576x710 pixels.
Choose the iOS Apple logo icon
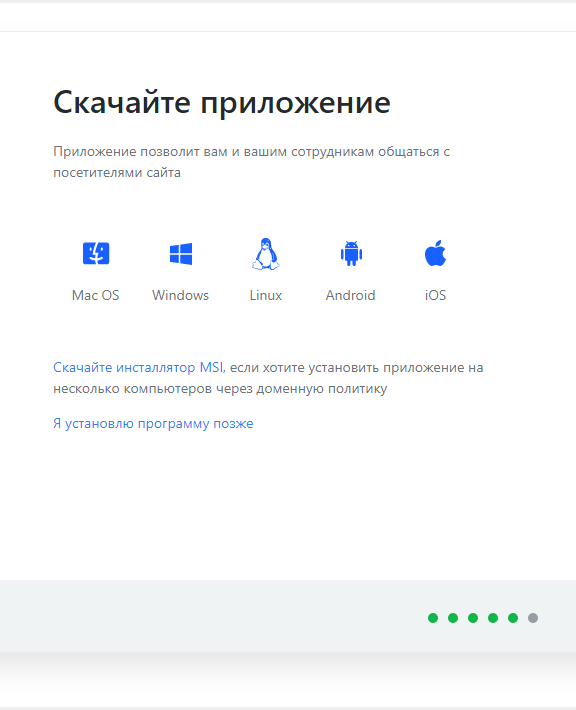tap(435, 253)
